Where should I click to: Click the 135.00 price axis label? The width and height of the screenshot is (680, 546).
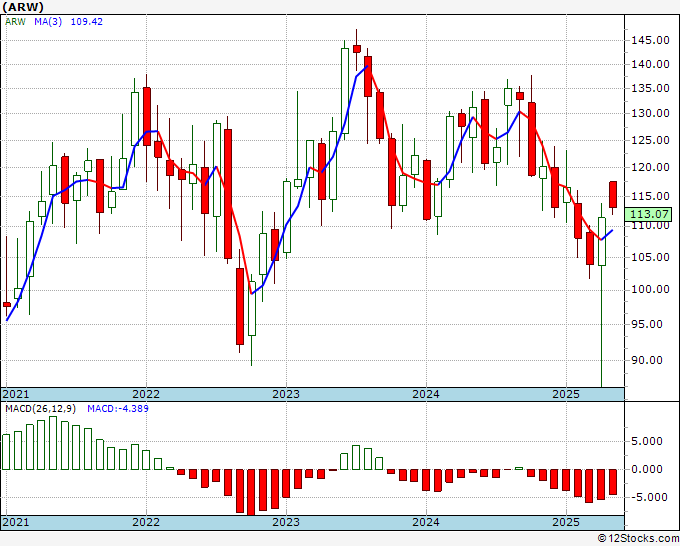coord(650,88)
